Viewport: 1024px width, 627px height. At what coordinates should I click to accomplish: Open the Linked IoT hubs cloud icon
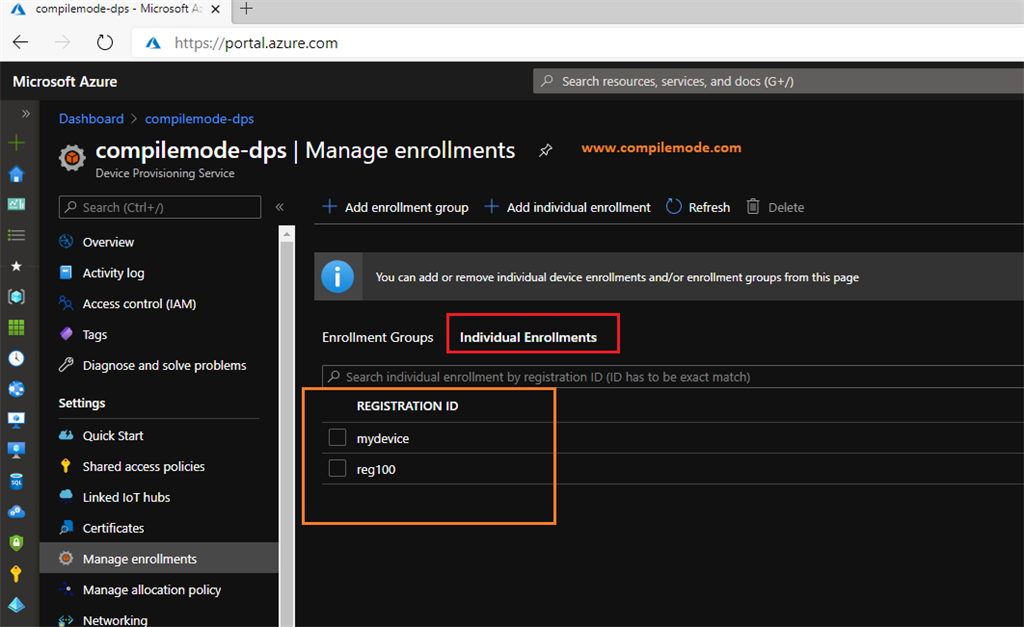coord(65,497)
